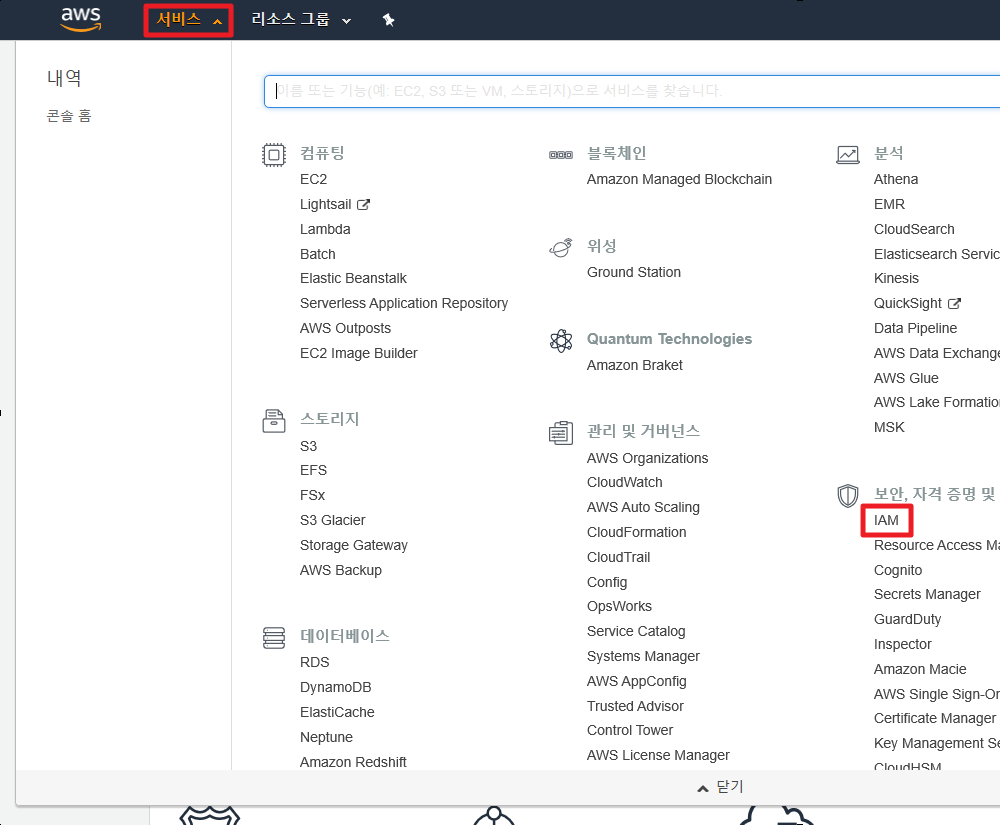Click the 컴퓨팅 category chip icon
This screenshot has width=1000, height=825.
click(x=274, y=154)
